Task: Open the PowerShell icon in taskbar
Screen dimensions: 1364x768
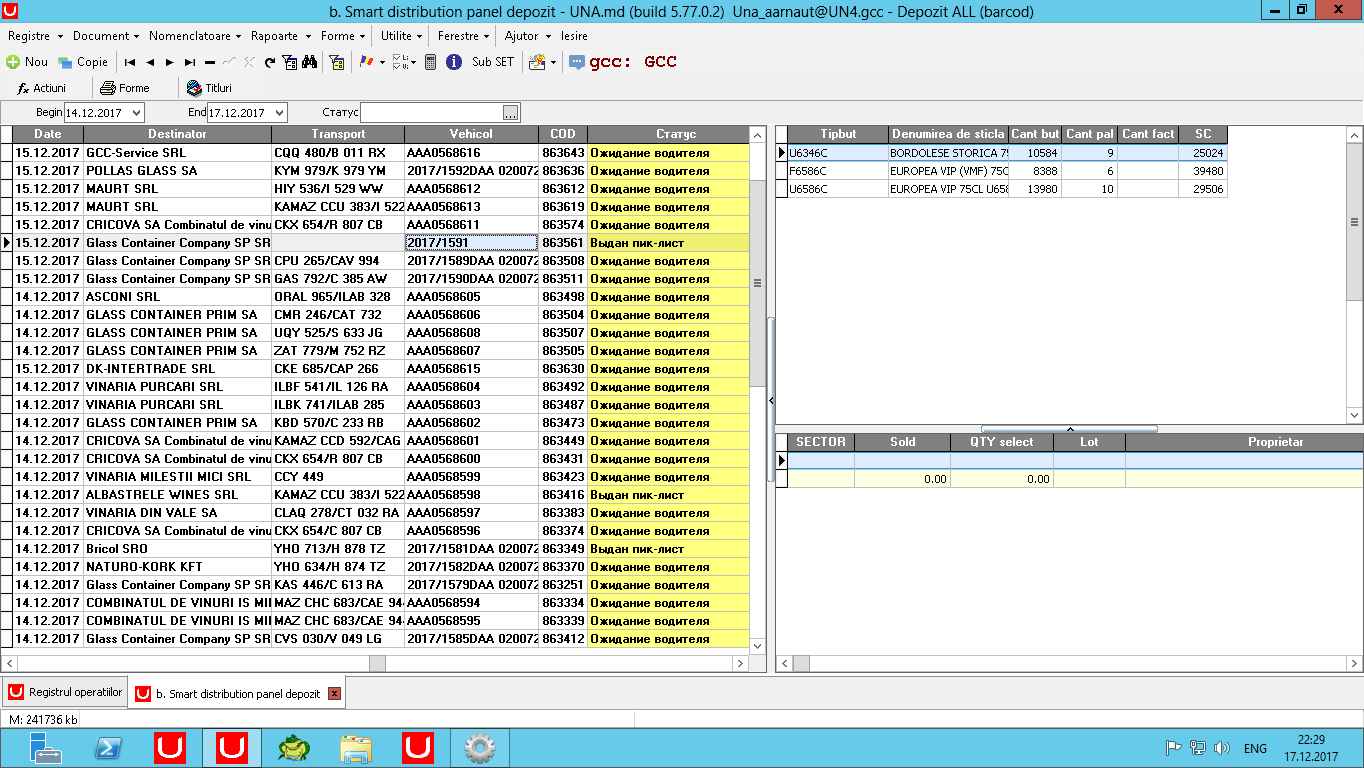Action: coord(108,748)
